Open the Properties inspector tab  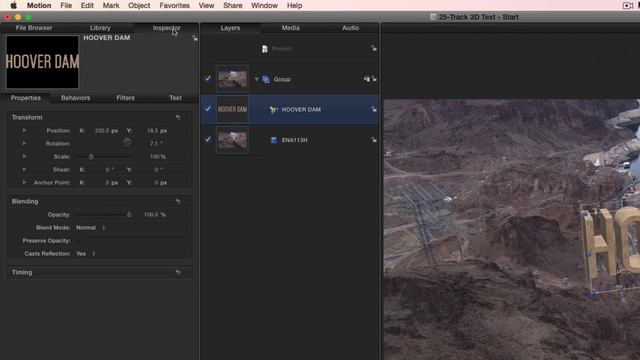click(x=26, y=98)
